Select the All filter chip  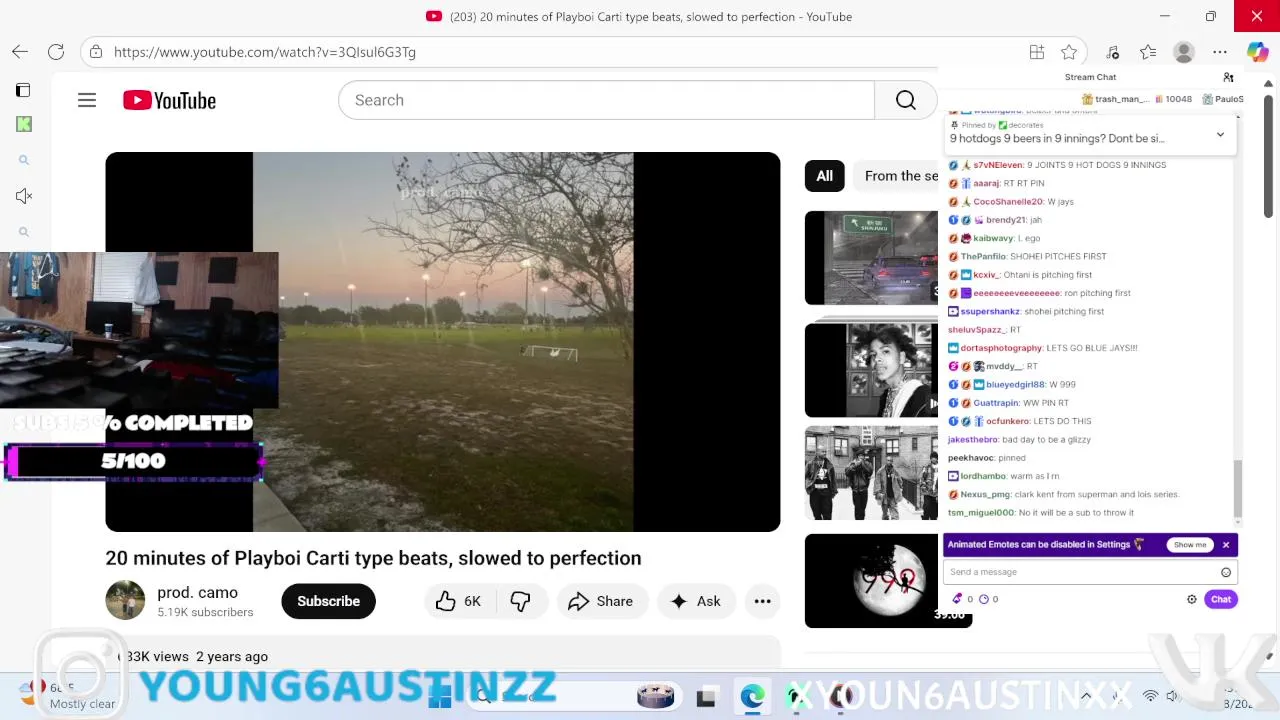pyautogui.click(x=824, y=176)
